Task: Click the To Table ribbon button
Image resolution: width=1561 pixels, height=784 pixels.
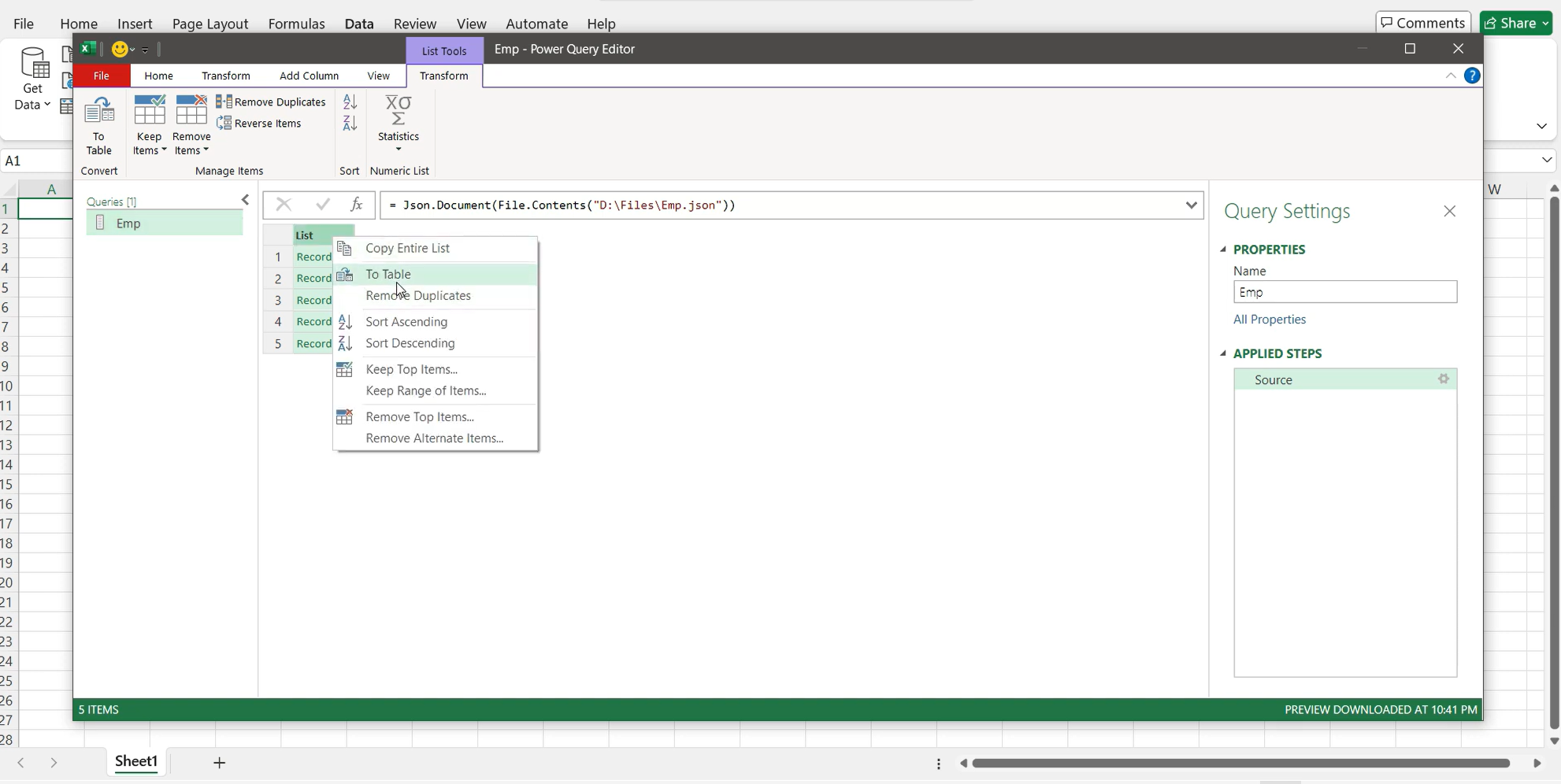Action: pyautogui.click(x=99, y=125)
